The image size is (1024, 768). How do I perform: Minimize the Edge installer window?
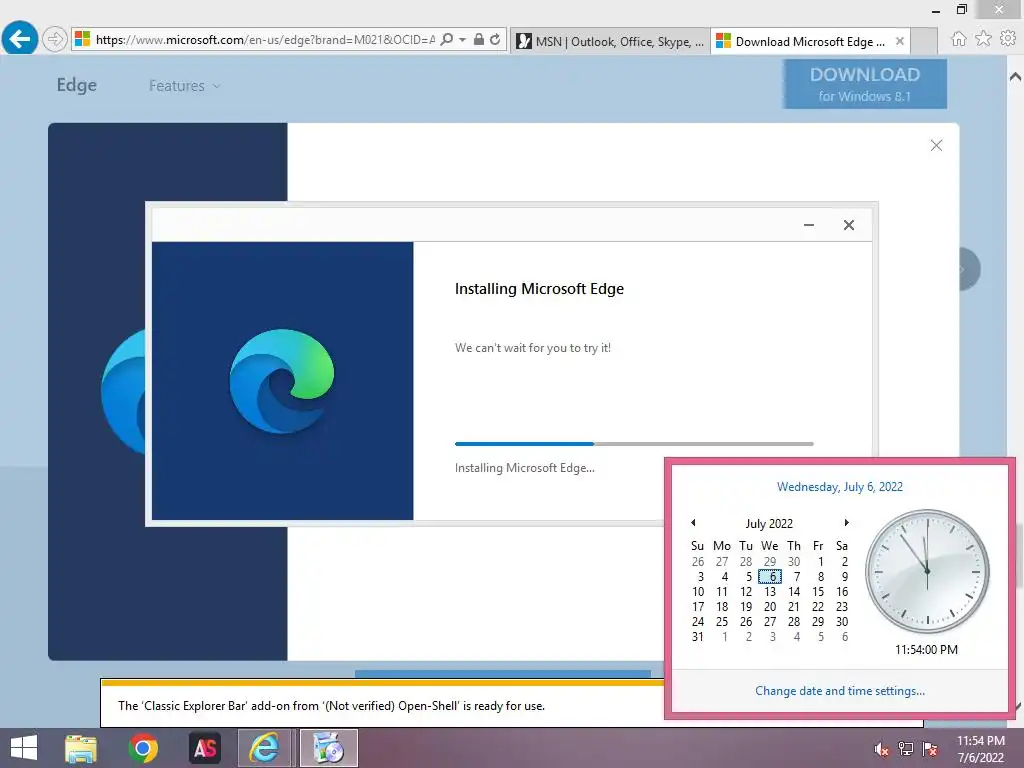(808, 225)
